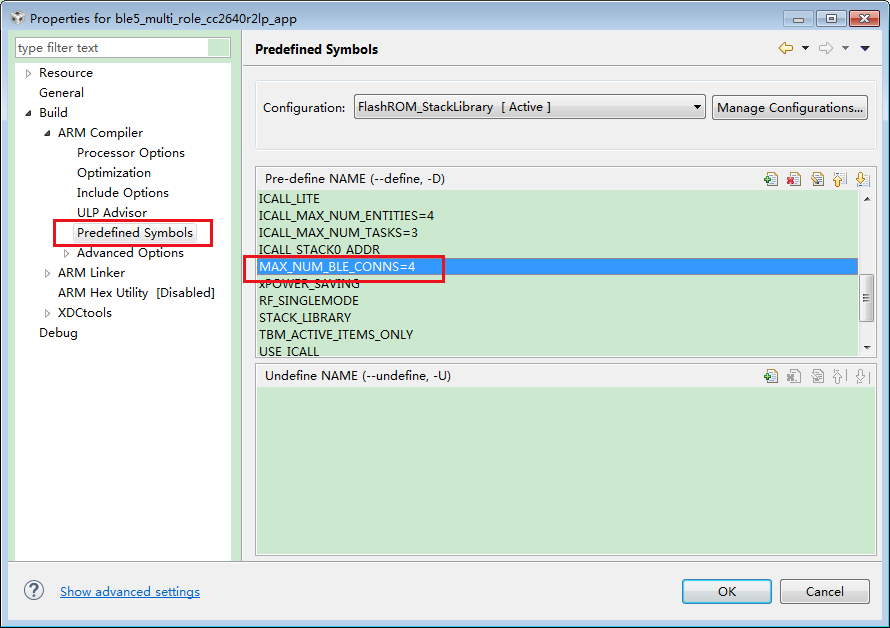Expand the Resource tree node

coord(28,73)
